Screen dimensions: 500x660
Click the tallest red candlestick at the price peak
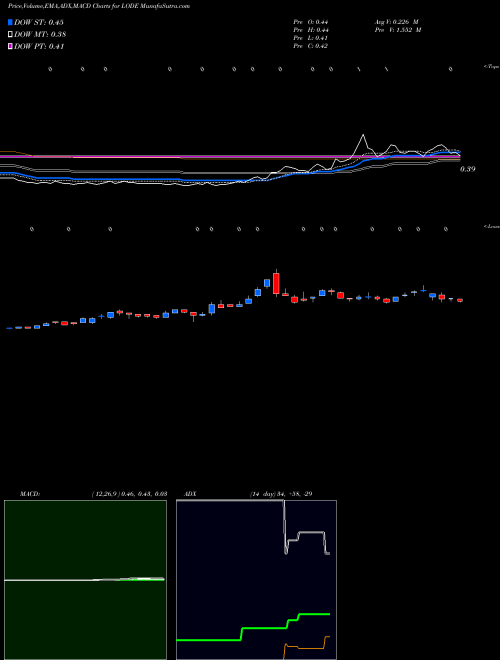276,283
